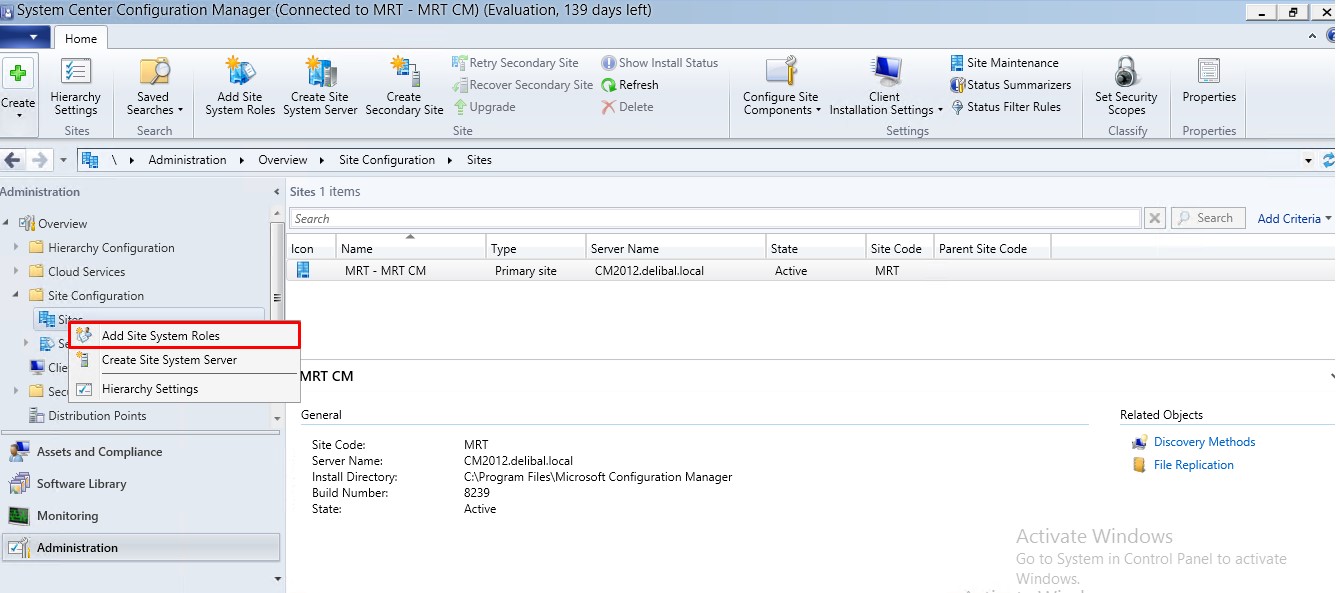Click the Add Criteria link
The image size is (1336, 593).
tap(1289, 219)
